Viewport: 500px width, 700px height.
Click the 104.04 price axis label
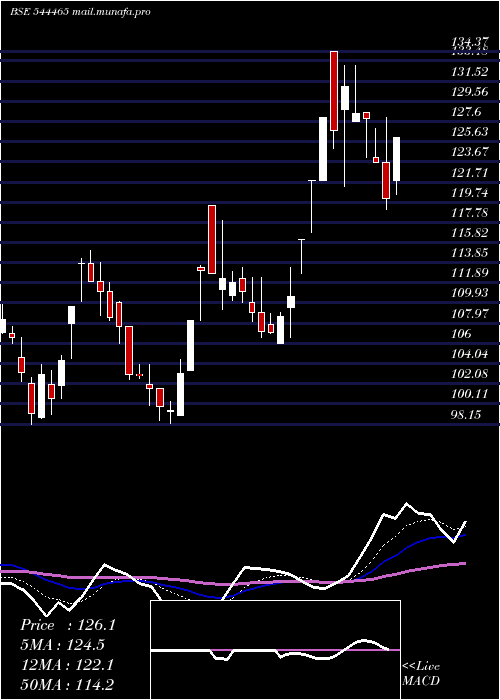(x=469, y=354)
